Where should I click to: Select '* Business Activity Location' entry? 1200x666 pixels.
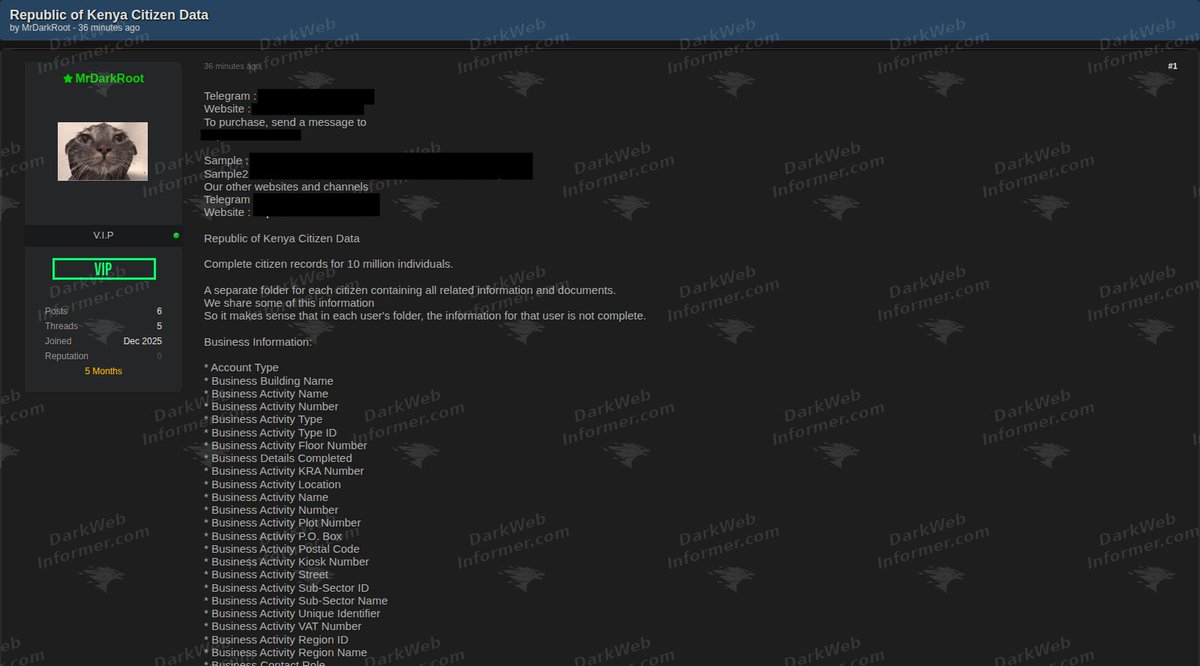pos(272,484)
